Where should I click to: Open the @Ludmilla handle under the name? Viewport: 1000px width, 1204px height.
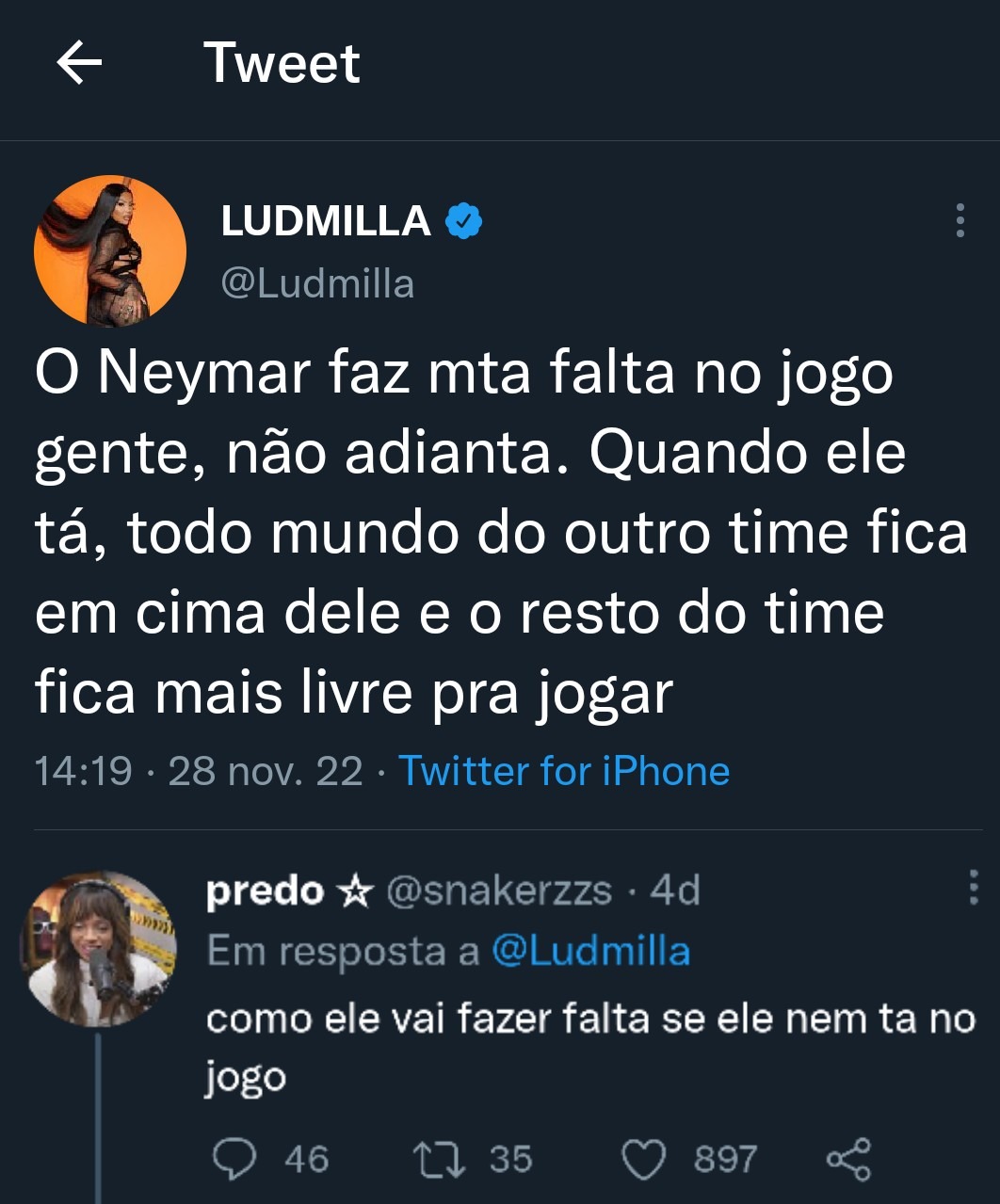317,283
